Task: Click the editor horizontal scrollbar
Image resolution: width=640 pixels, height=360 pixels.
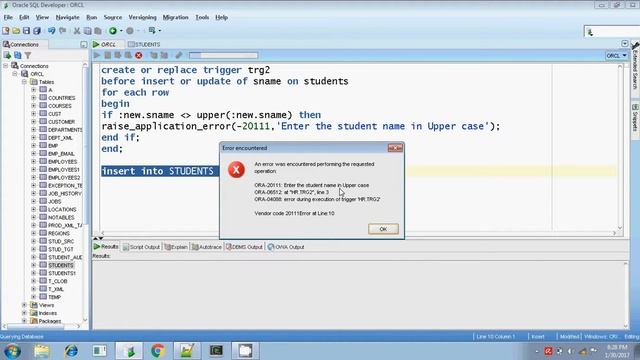Action: (x=358, y=233)
